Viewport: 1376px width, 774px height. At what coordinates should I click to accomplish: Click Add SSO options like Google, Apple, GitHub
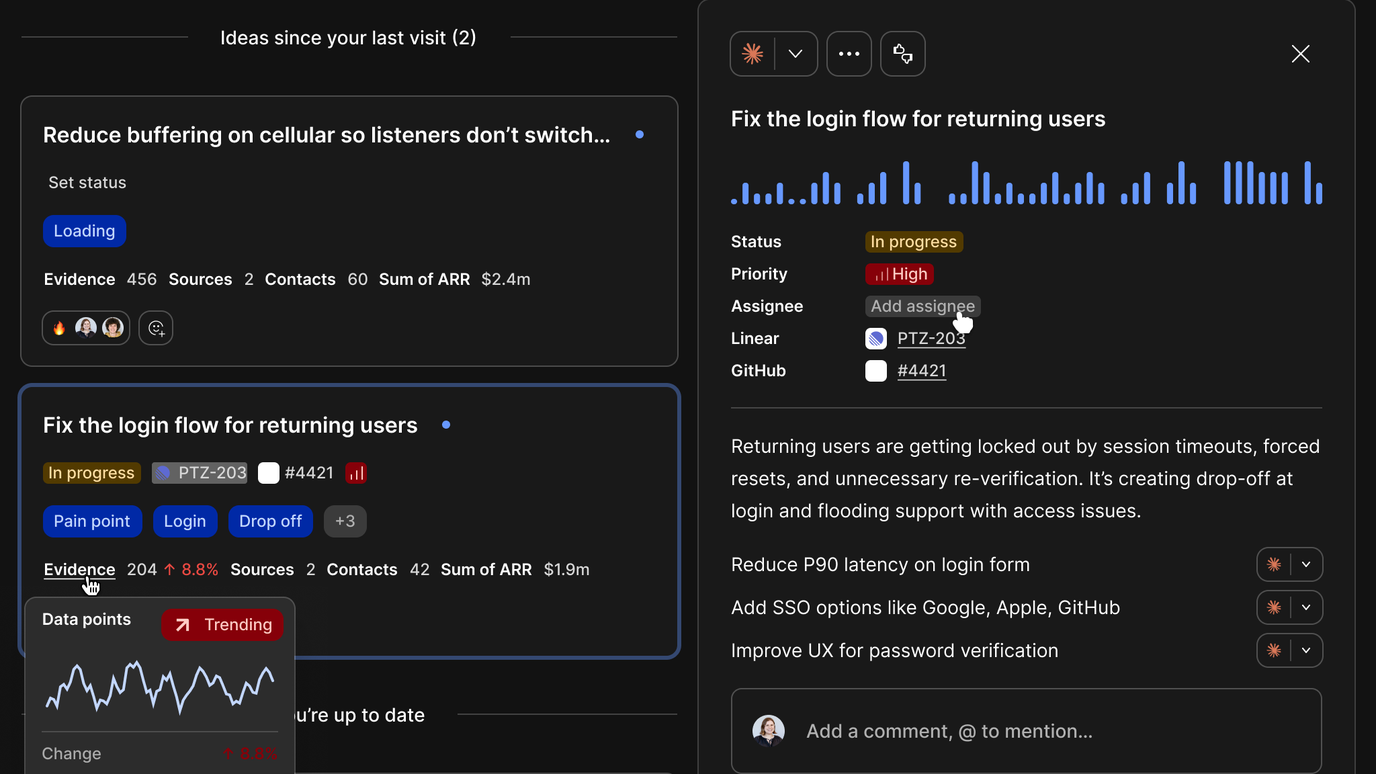coord(925,608)
